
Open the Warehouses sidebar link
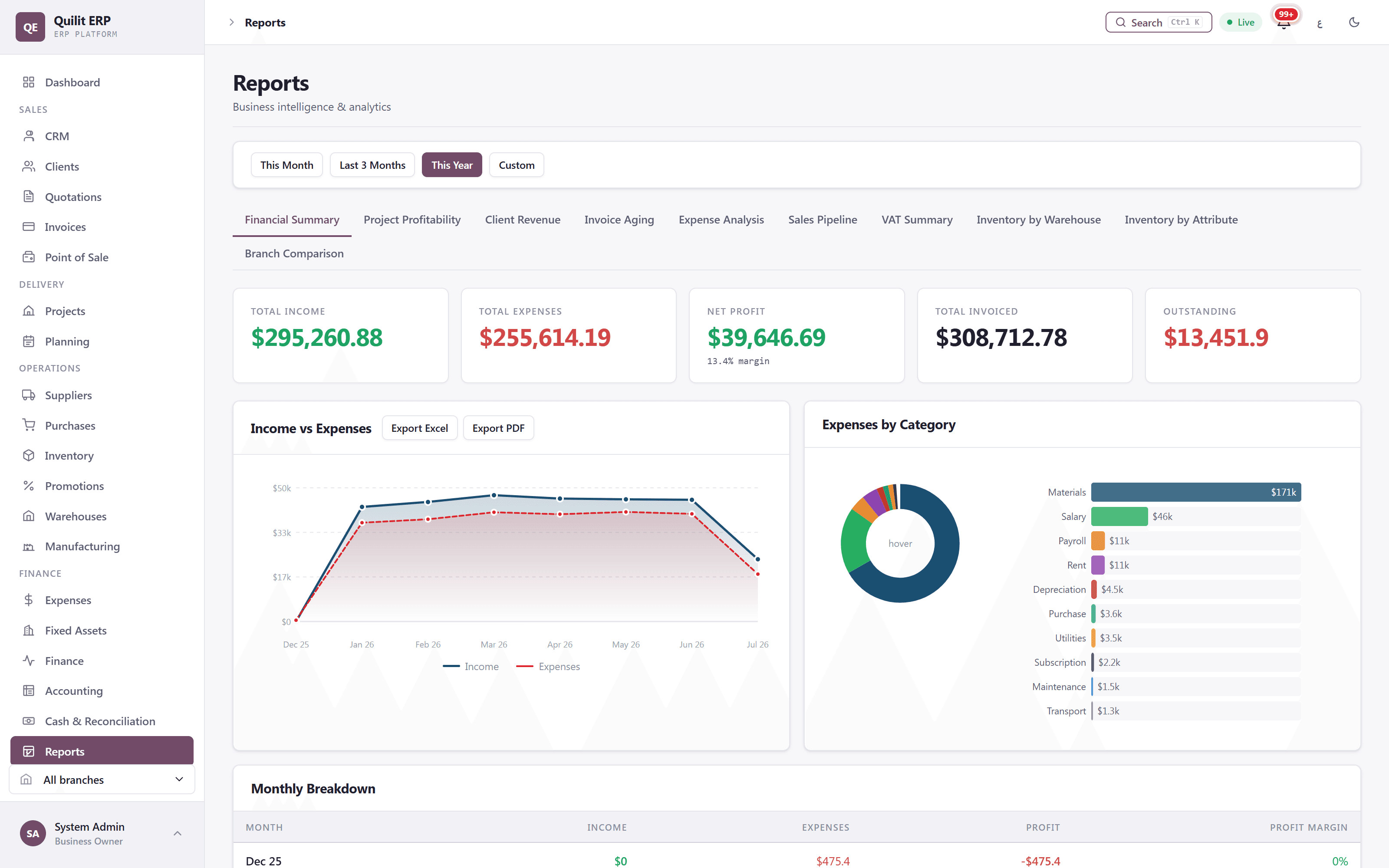[x=102, y=516]
